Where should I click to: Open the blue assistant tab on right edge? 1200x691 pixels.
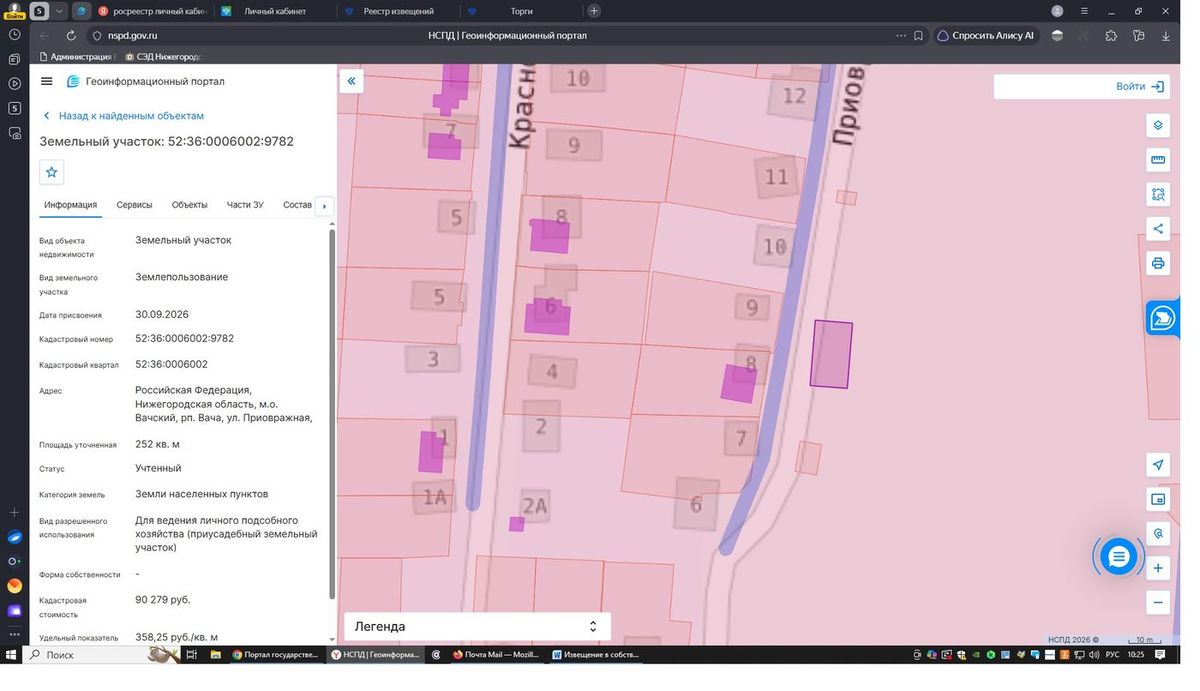point(1163,318)
